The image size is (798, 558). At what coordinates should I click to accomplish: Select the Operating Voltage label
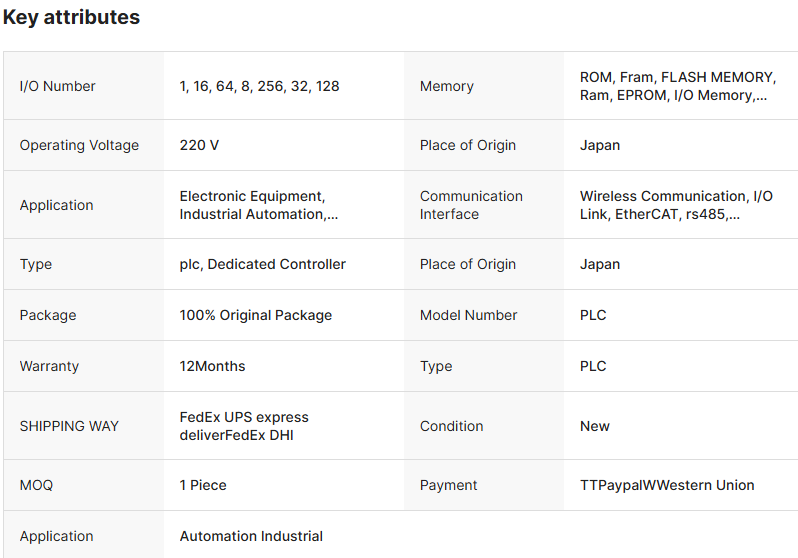(80, 145)
